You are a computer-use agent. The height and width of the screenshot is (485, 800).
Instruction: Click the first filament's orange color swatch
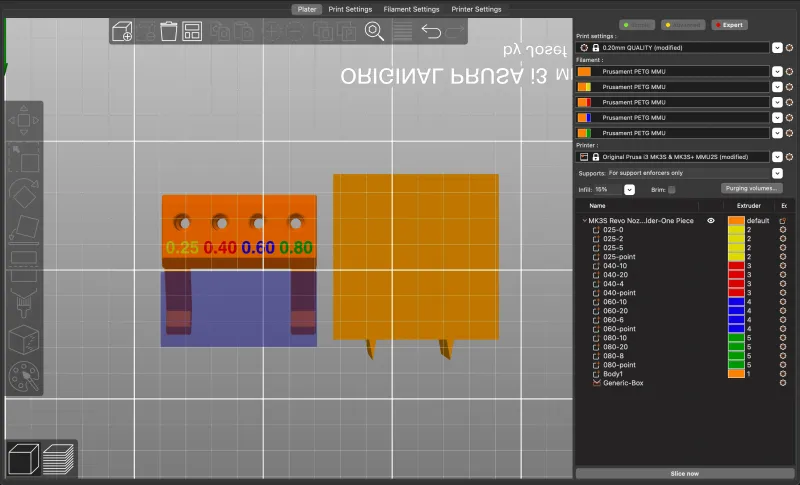coord(584,72)
